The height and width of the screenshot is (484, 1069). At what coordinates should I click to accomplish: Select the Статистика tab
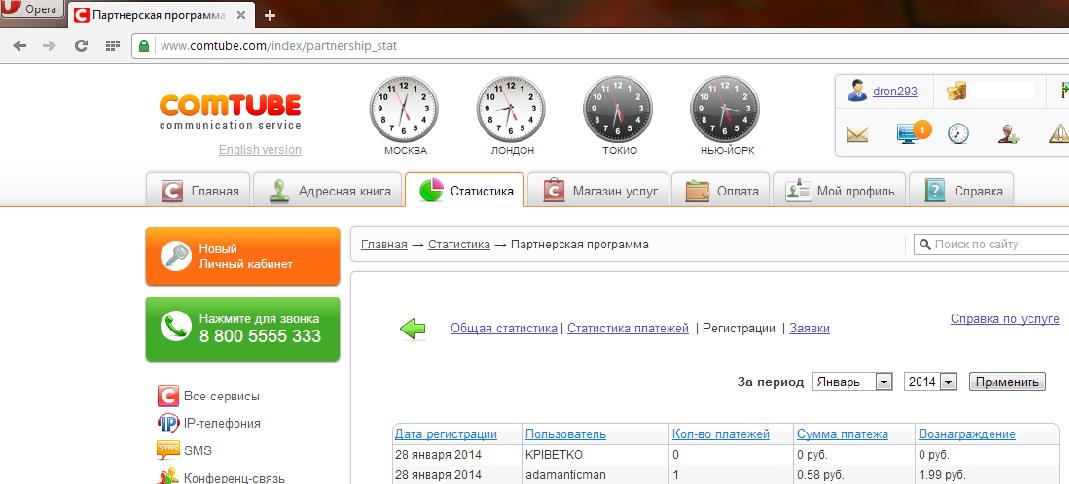(x=464, y=190)
